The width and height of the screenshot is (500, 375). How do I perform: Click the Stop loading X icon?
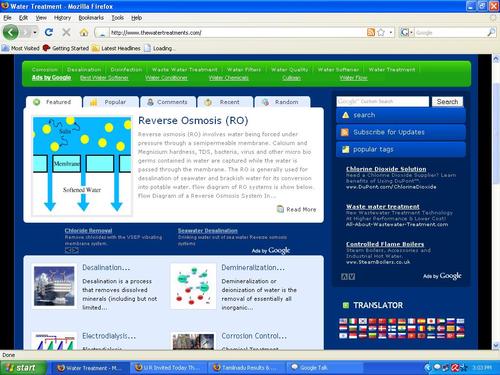pos(66,32)
